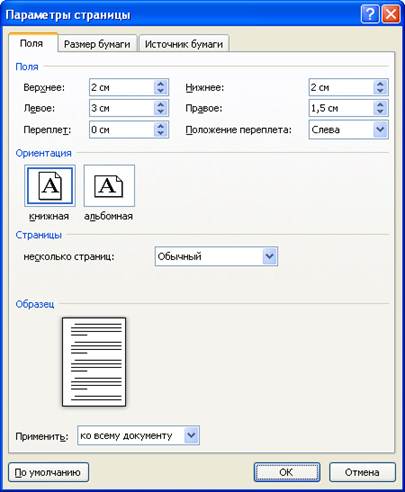405x492 pixels.
Task: Increase the Переплет value with the up arrow
Action: [161, 126]
